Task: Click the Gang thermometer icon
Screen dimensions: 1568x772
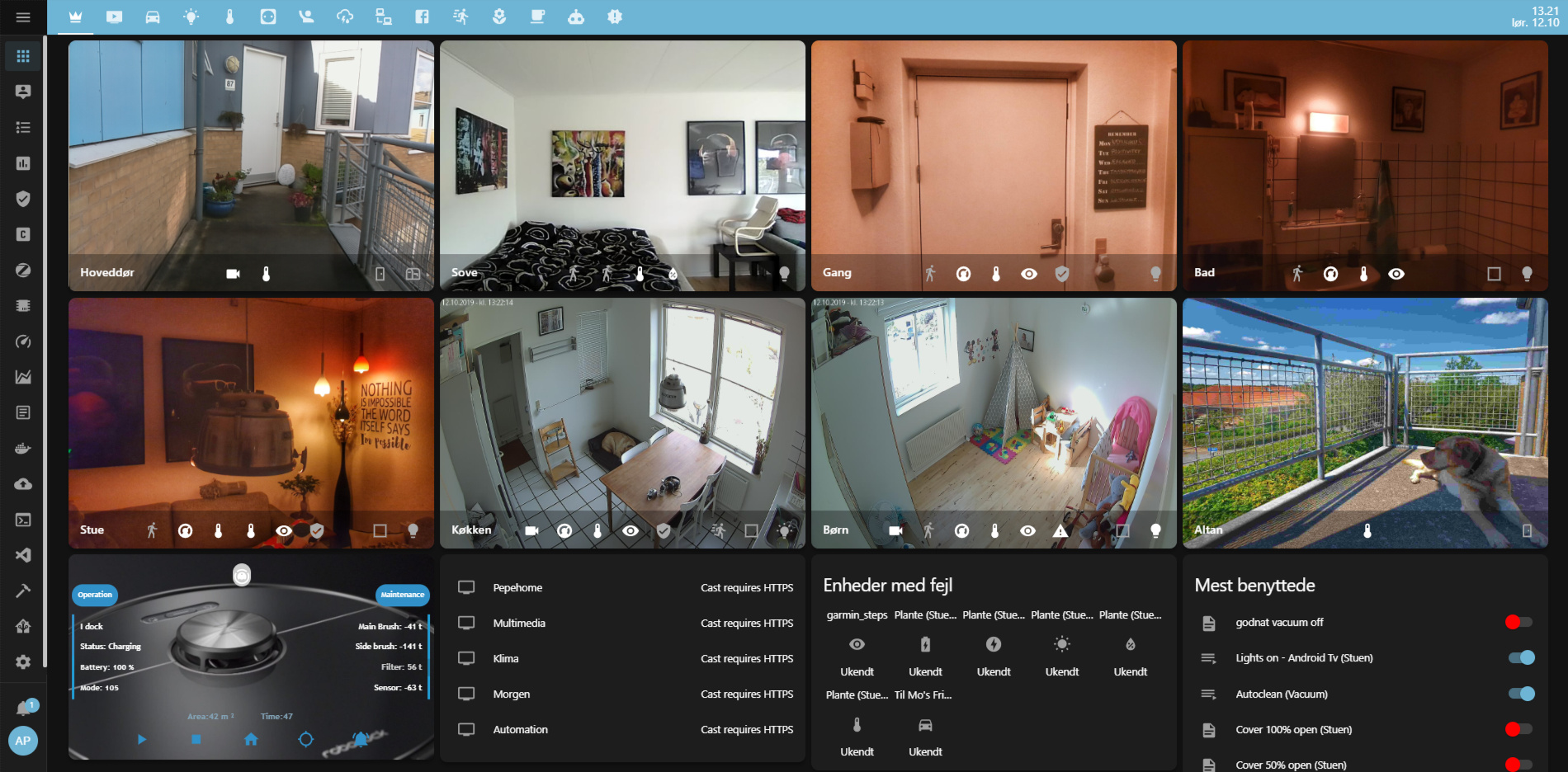Action: (996, 274)
